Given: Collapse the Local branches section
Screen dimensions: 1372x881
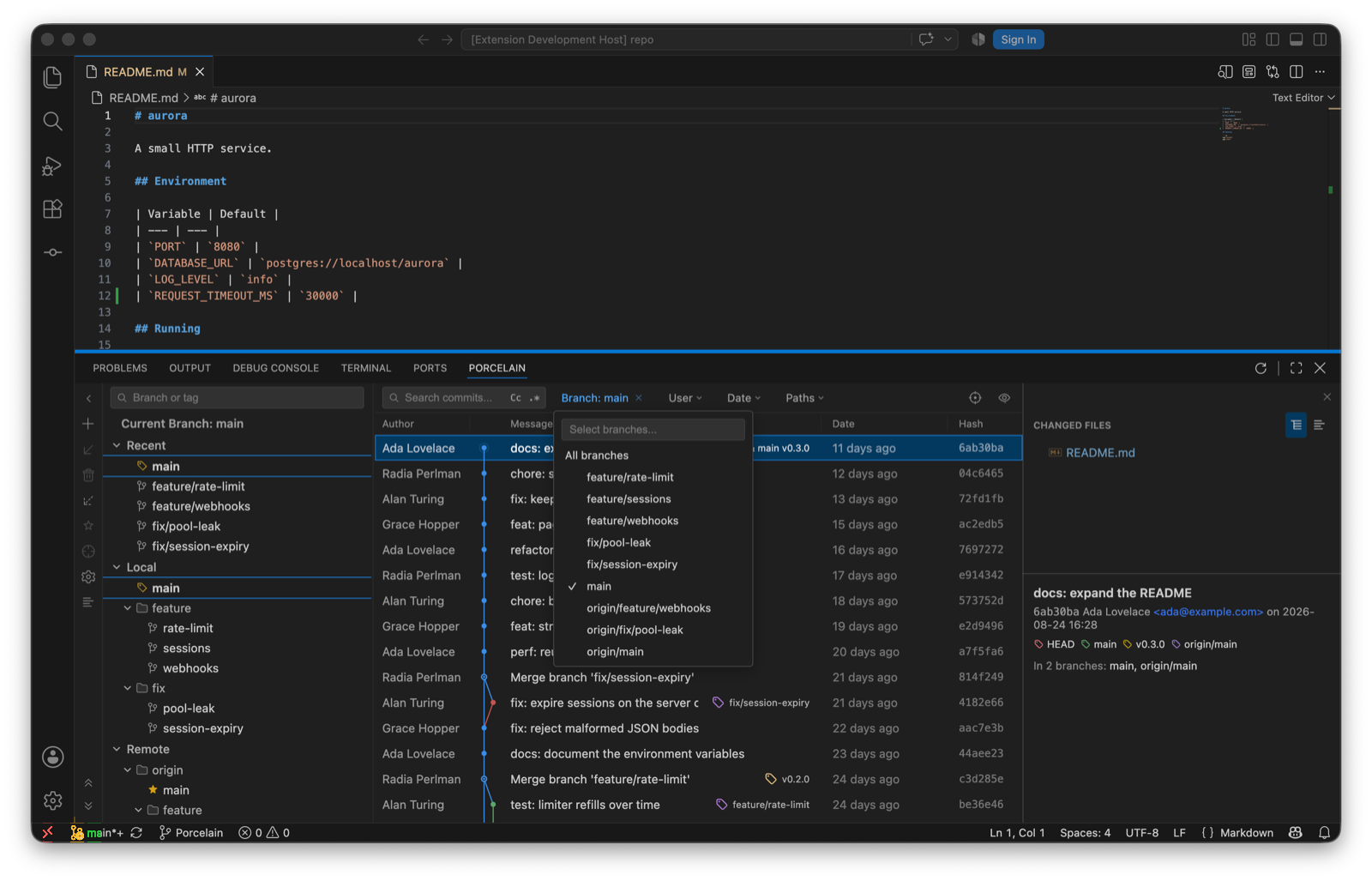Looking at the screenshot, I should 117,567.
